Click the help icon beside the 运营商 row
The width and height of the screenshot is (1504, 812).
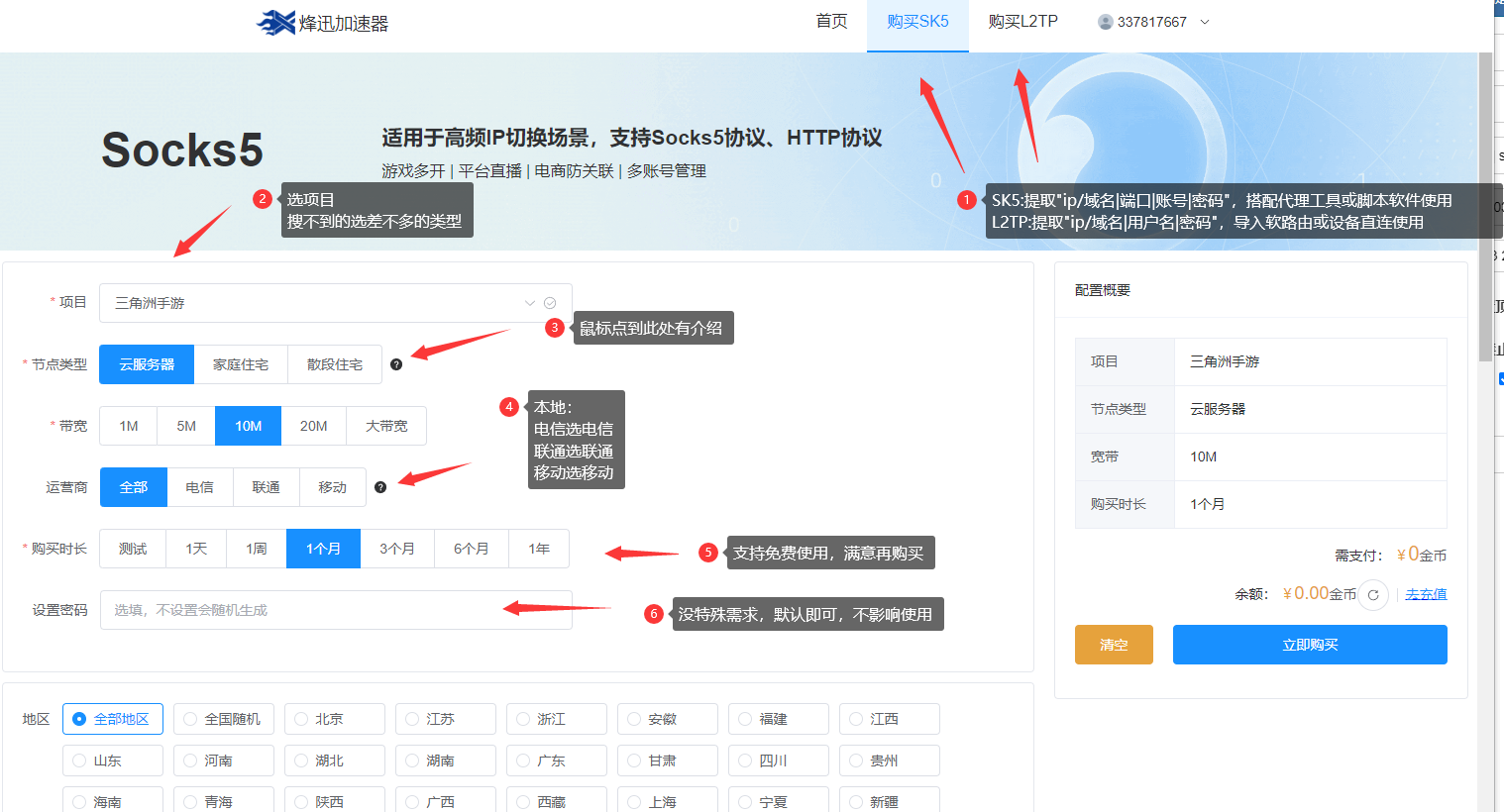(x=380, y=486)
